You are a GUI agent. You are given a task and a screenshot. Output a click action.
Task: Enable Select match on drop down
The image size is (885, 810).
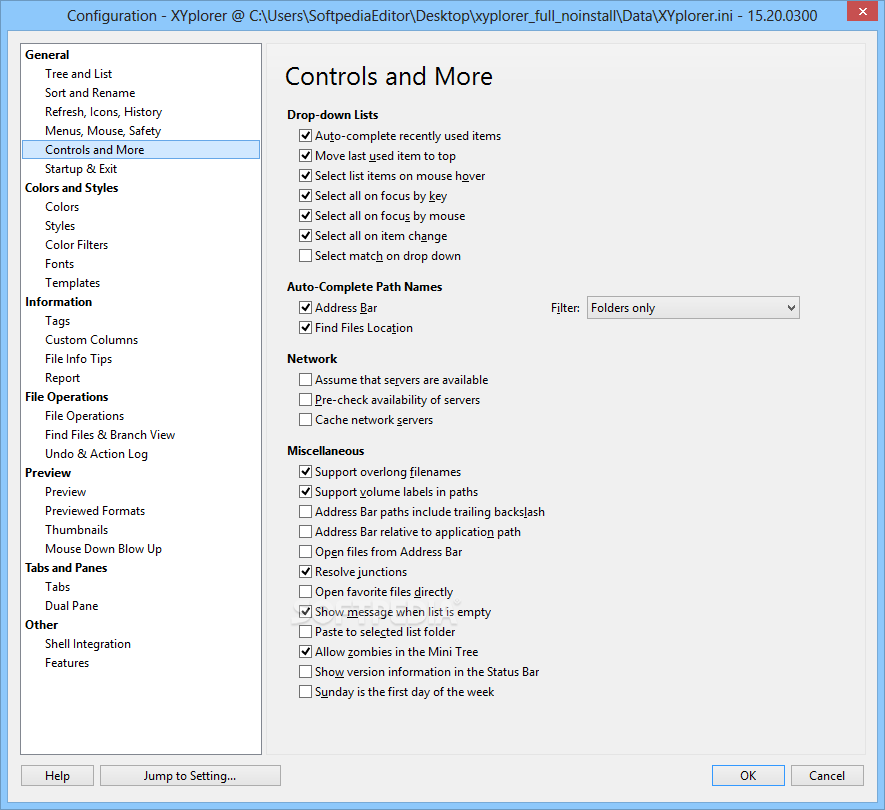[305, 256]
